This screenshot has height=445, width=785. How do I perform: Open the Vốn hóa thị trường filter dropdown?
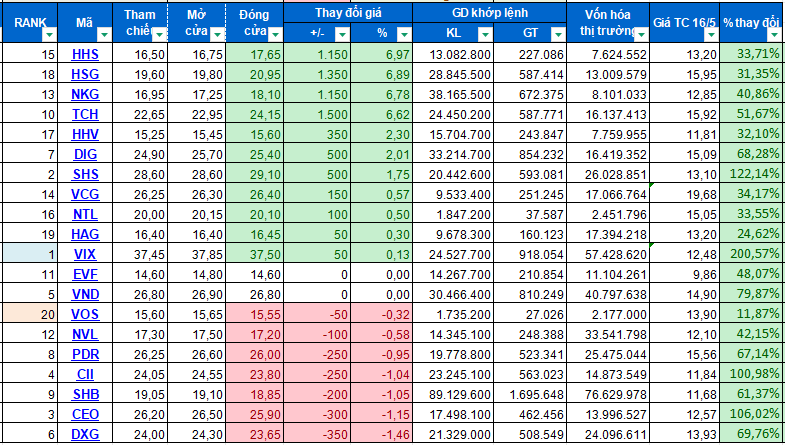click(641, 35)
